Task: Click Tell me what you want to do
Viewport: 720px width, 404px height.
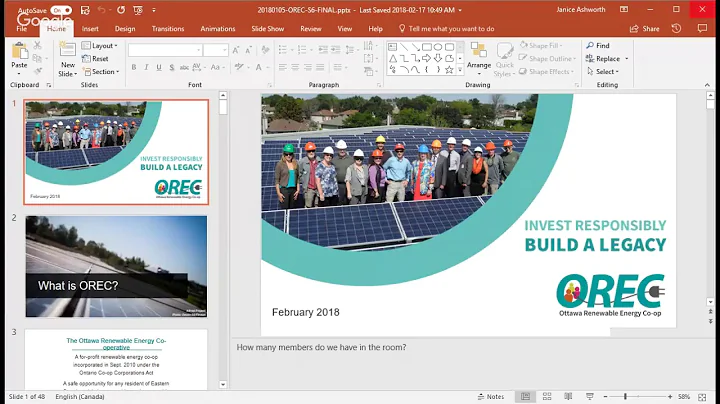Action: coord(446,28)
